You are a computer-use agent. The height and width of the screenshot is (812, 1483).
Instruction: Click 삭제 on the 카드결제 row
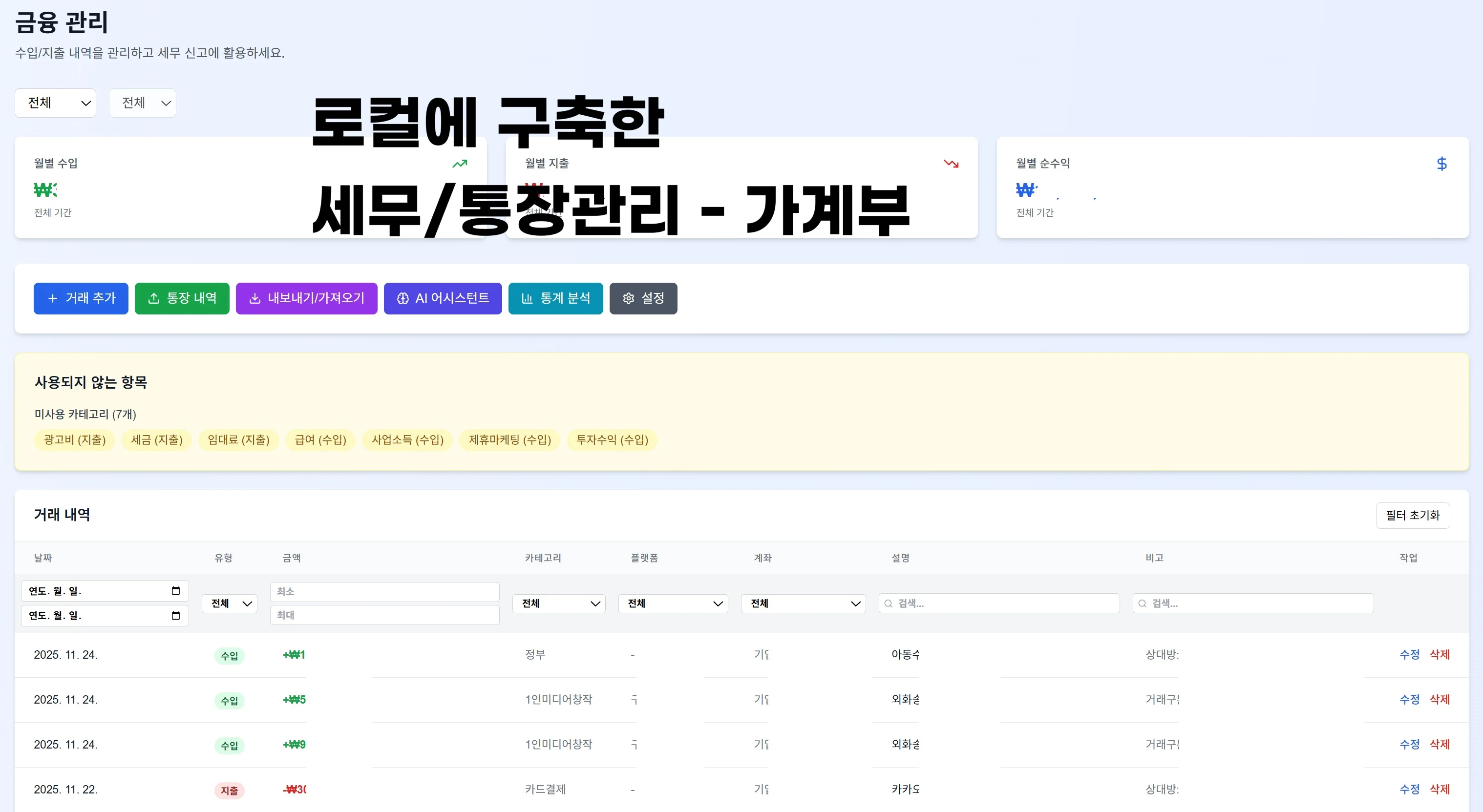(x=1441, y=789)
